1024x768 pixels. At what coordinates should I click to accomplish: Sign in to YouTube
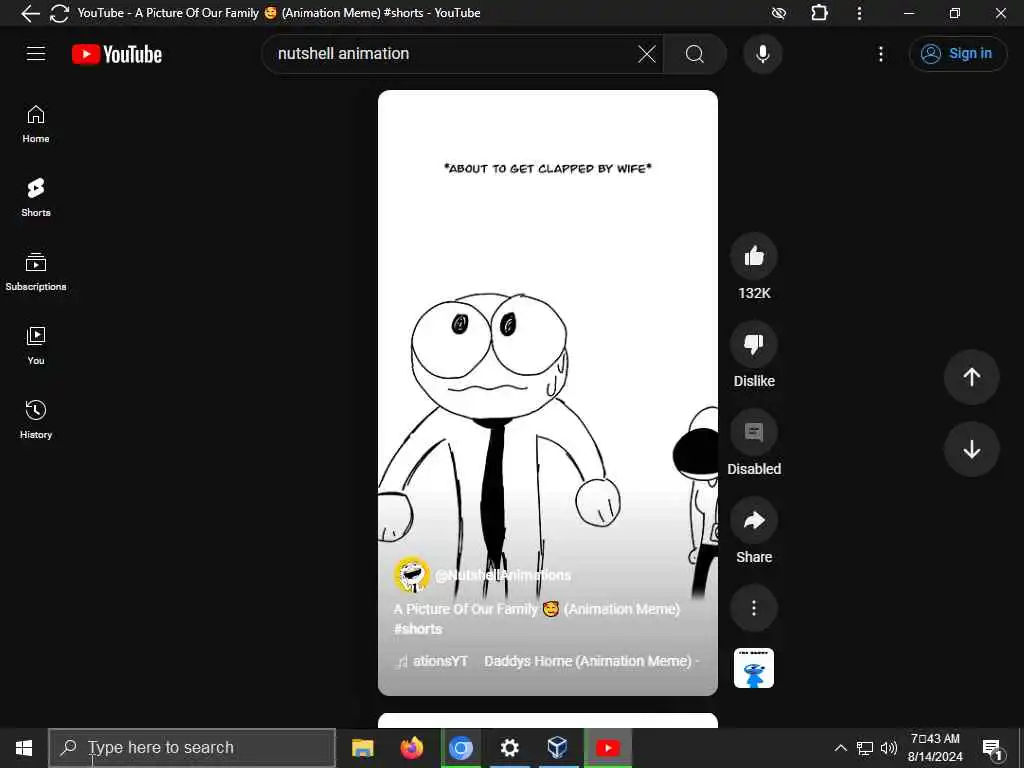click(x=957, y=54)
